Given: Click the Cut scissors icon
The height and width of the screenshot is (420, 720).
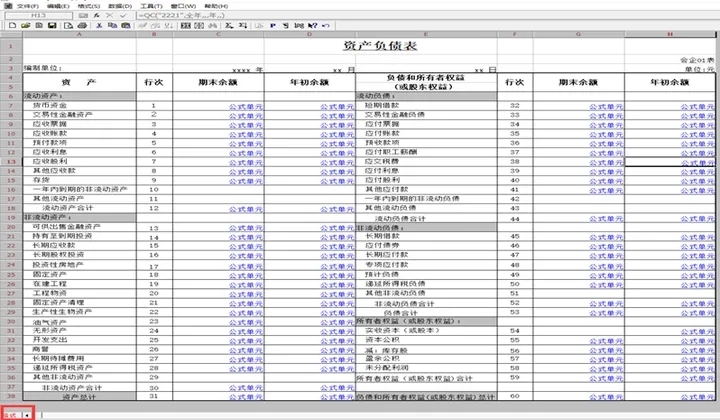Looking at the screenshot, I should pyautogui.click(x=99, y=26).
